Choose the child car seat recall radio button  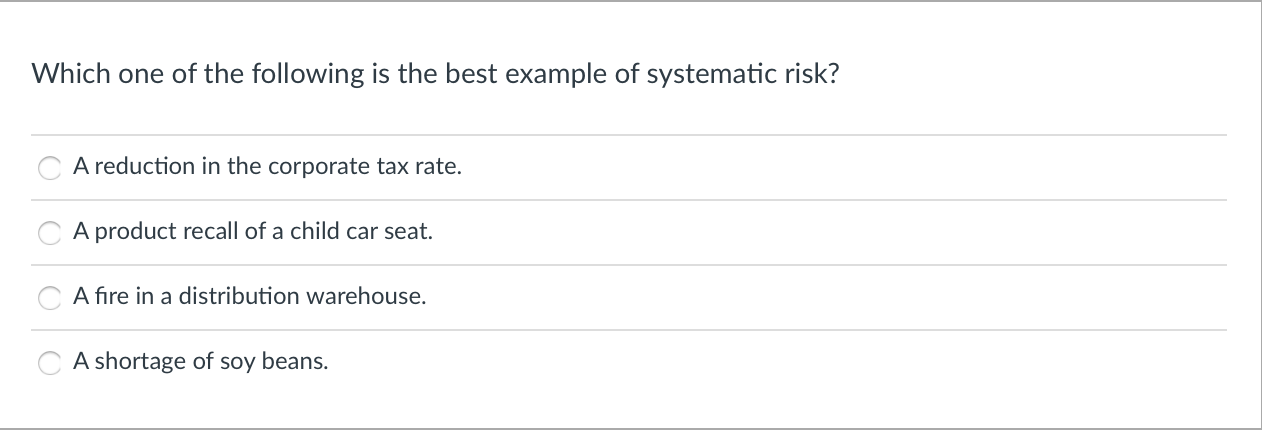[50, 234]
